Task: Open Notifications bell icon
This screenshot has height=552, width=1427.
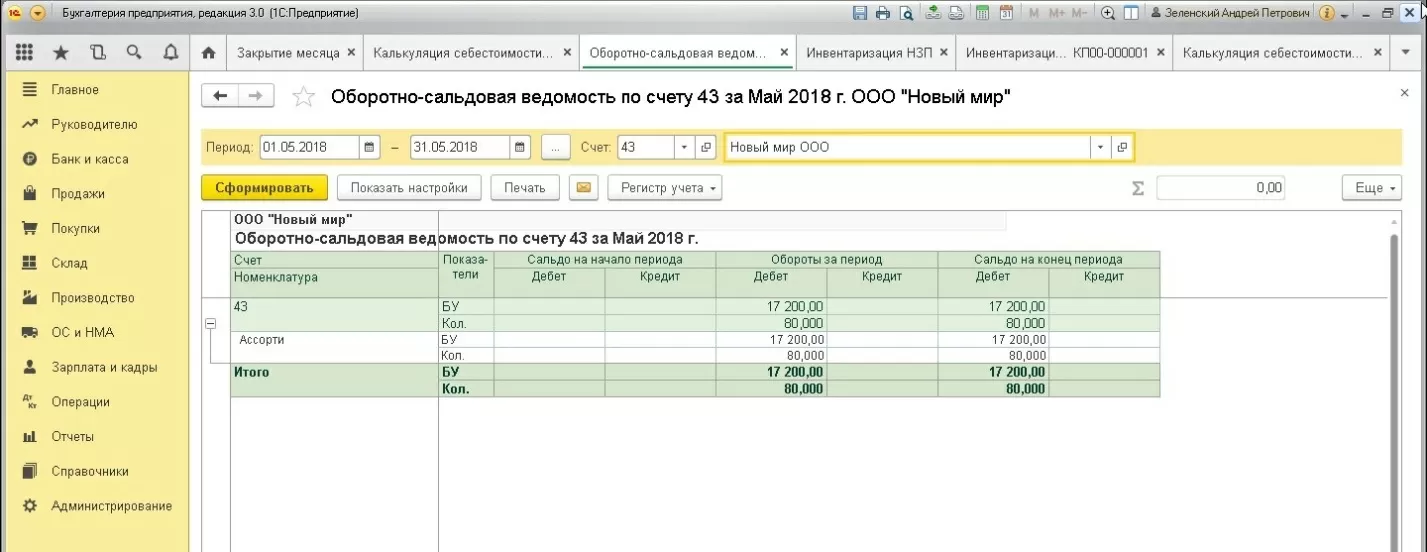Action: tap(170, 52)
